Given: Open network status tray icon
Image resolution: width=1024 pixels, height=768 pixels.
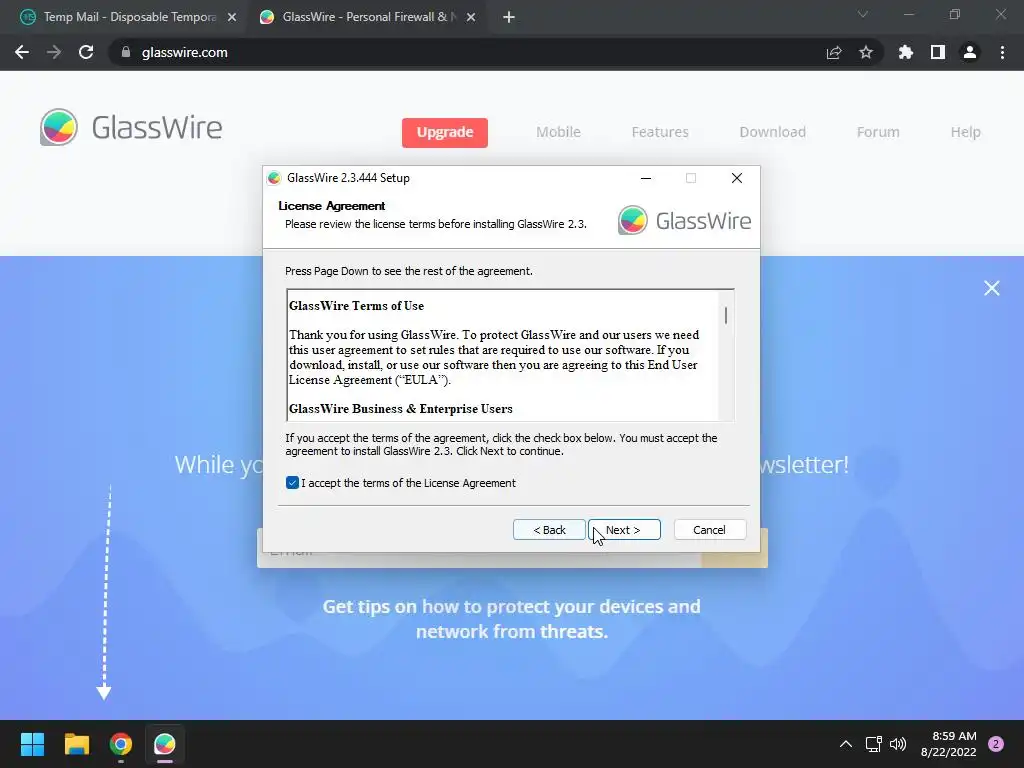Looking at the screenshot, I should coord(874,744).
